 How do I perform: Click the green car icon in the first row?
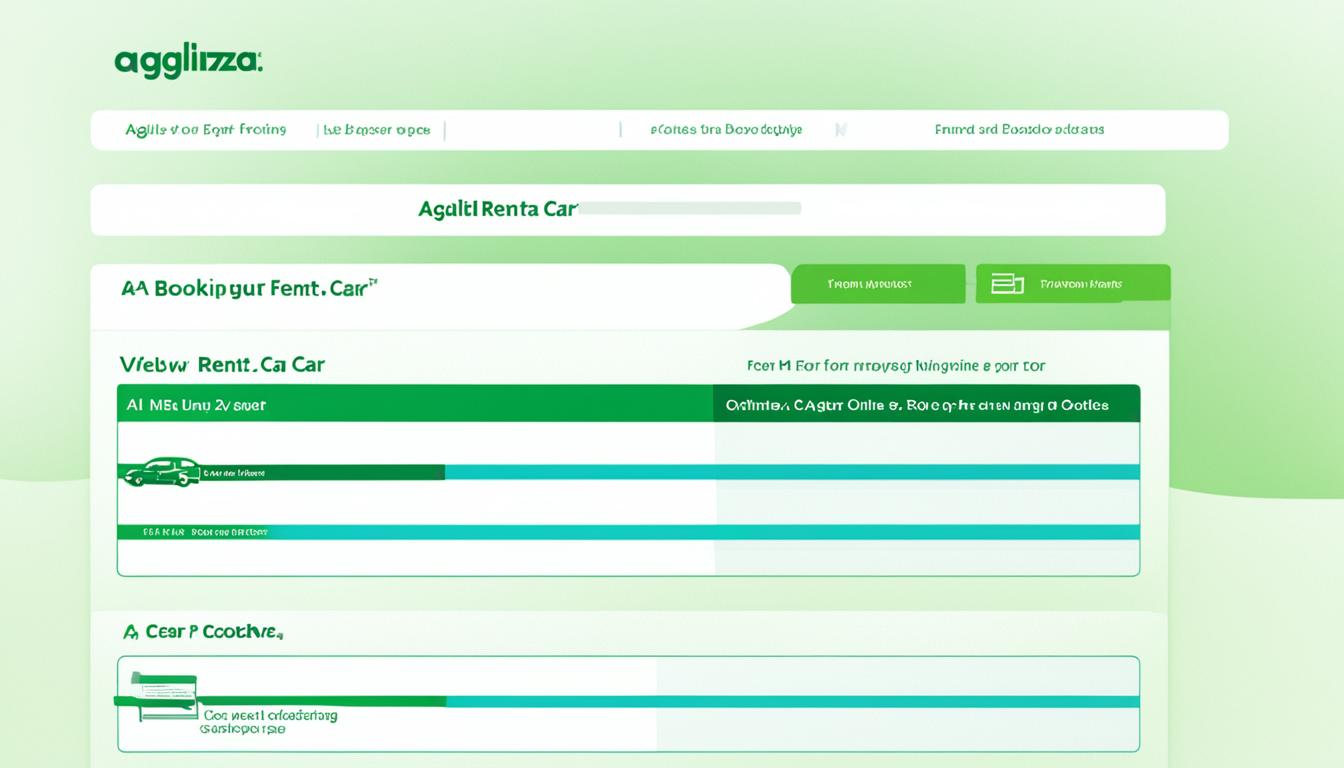(160, 472)
